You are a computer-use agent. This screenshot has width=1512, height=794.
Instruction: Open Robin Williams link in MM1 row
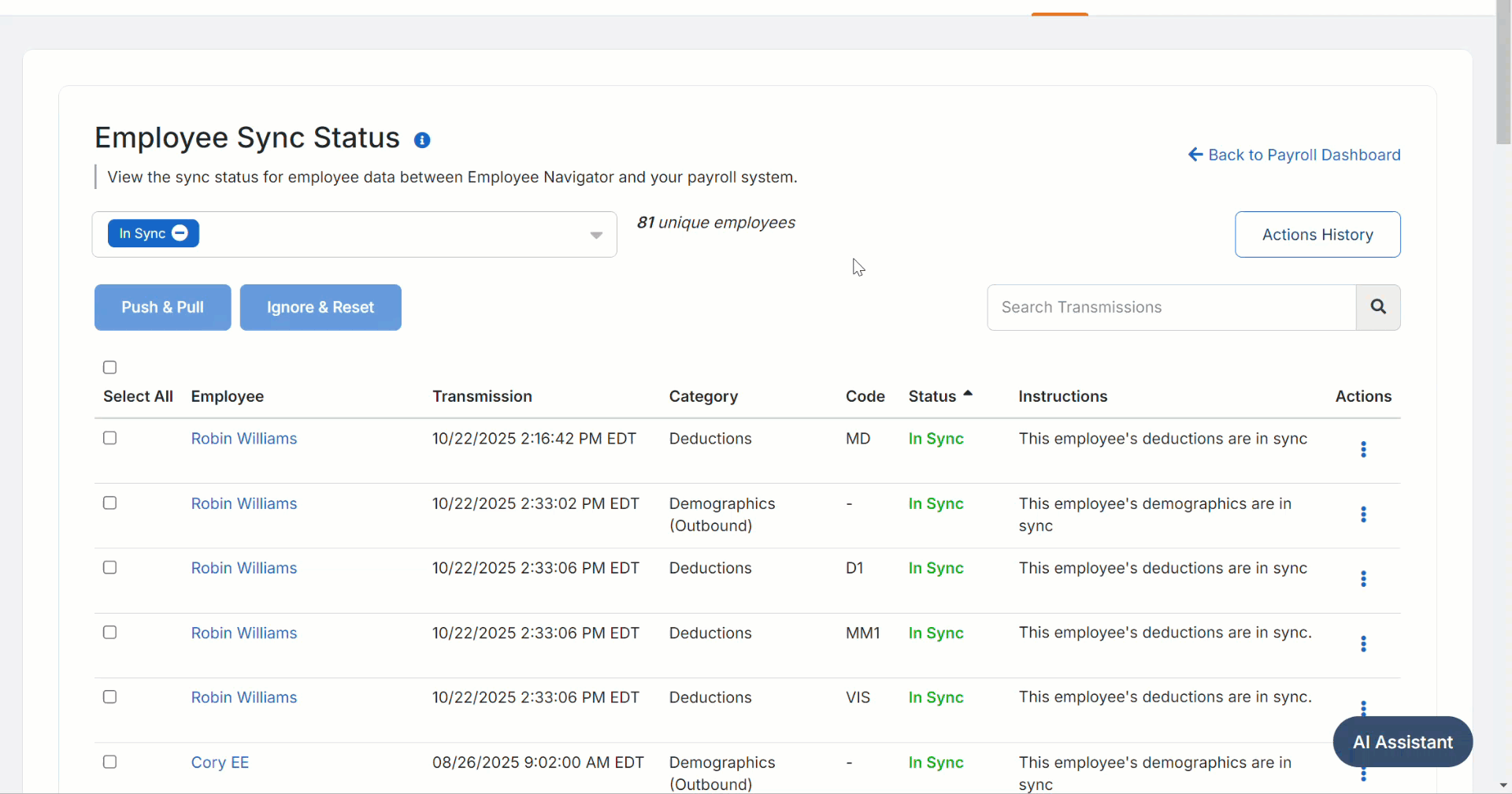click(244, 633)
